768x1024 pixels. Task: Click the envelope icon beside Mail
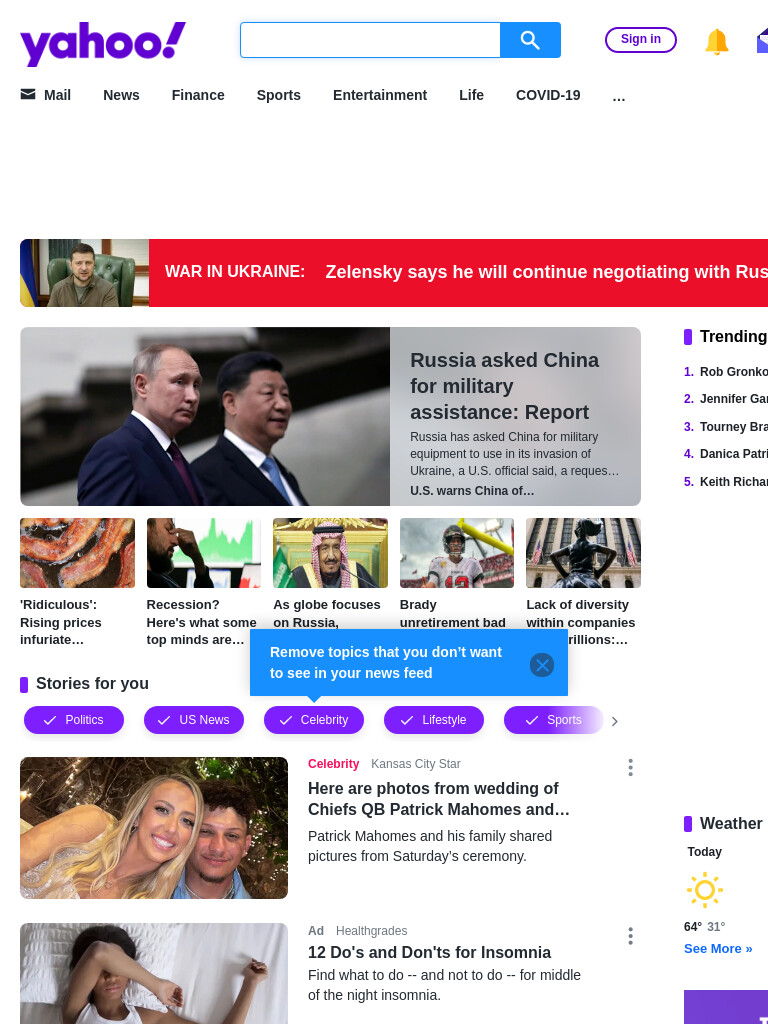tap(28, 95)
